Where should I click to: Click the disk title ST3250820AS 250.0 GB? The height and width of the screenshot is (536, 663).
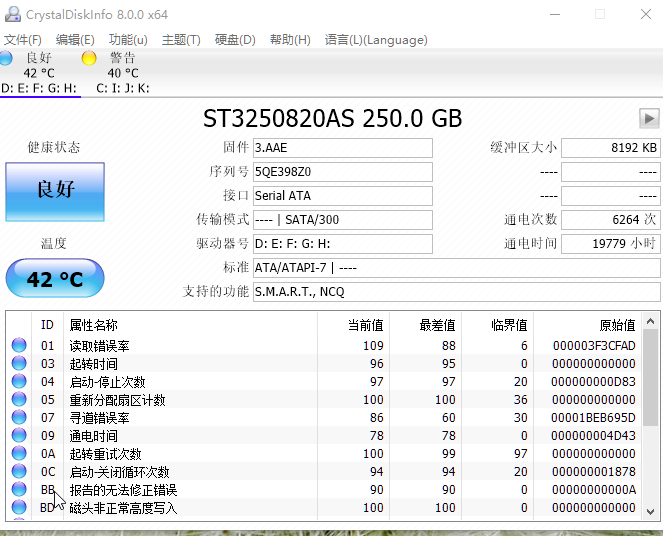[x=332, y=118]
